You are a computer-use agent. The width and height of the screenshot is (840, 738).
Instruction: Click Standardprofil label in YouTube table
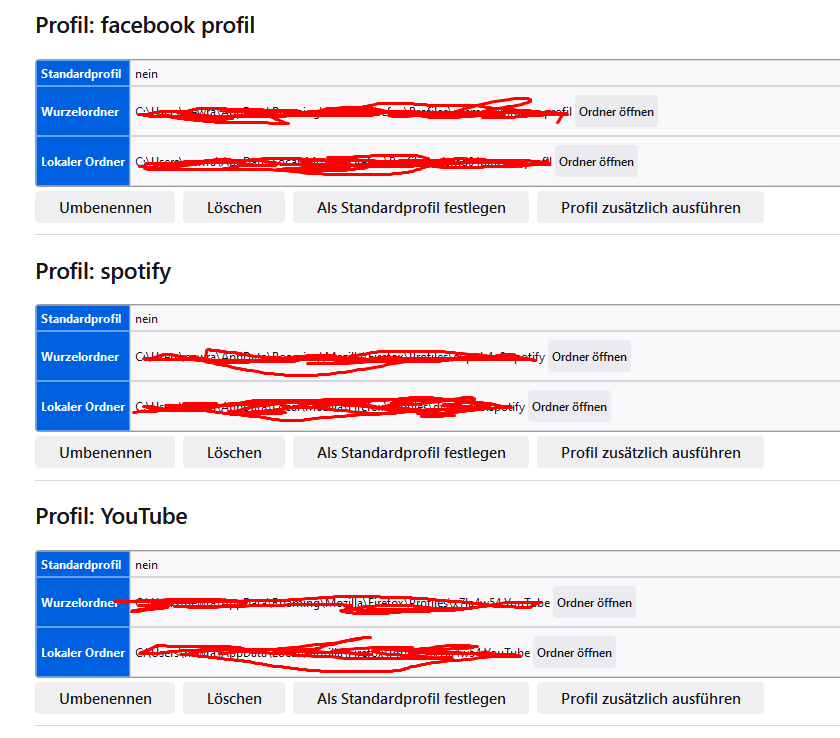pos(81,564)
